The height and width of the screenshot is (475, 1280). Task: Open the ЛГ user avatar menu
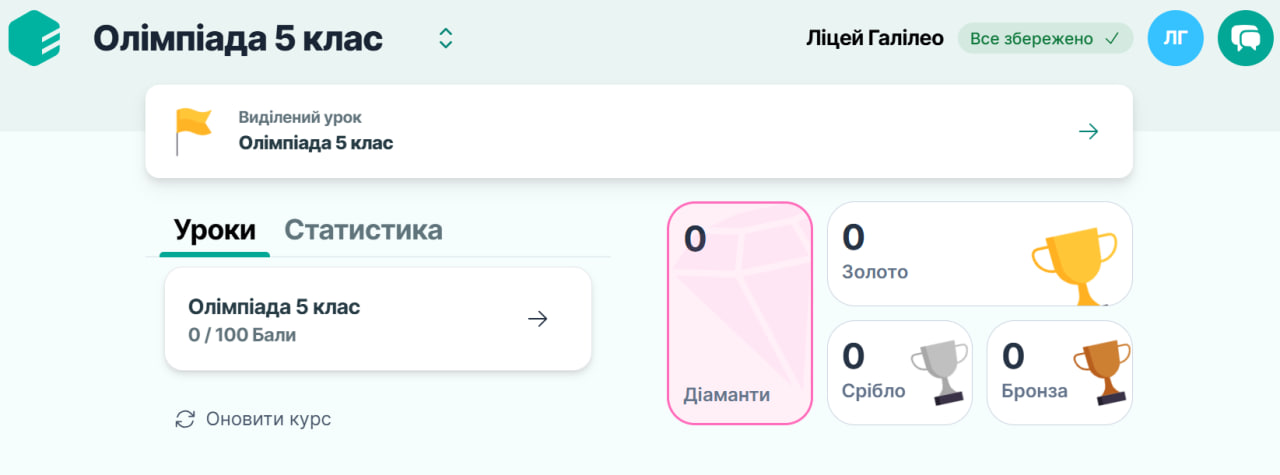click(x=1175, y=39)
